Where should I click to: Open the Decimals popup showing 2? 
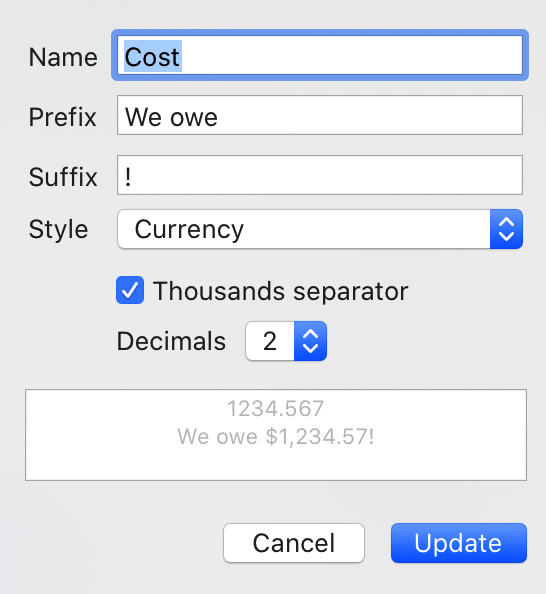click(x=286, y=341)
